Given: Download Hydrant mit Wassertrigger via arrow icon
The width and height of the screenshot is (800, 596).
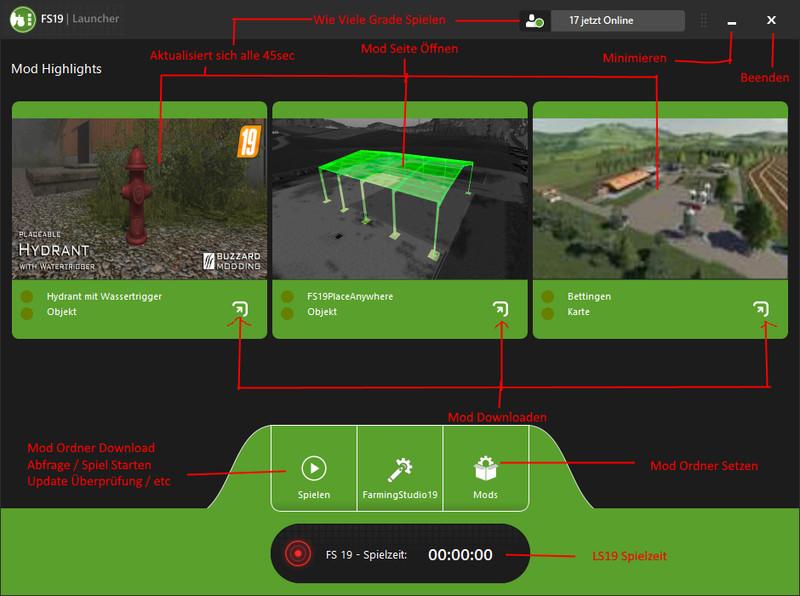Looking at the screenshot, I should [x=240, y=309].
